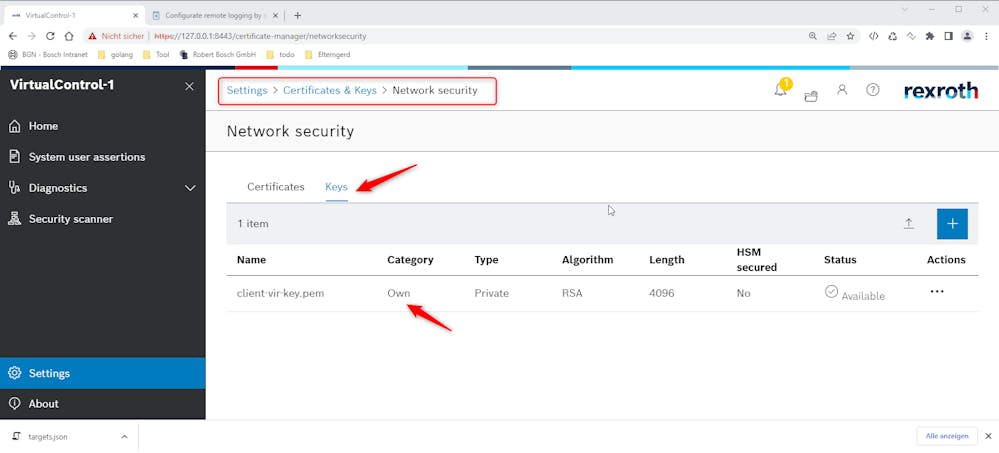This screenshot has width=999, height=453.
Task: Open the golang bookmark folder
Action: tap(115, 55)
